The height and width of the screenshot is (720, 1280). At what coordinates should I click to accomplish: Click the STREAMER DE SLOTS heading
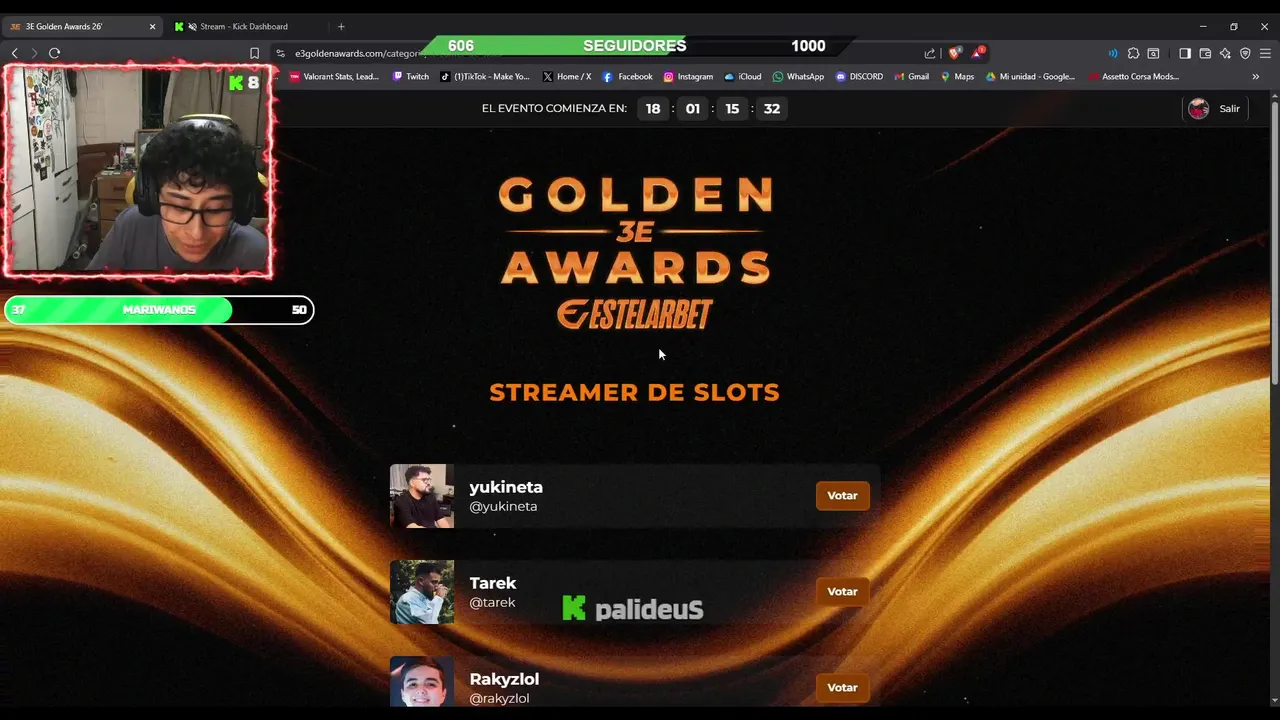[x=634, y=392]
